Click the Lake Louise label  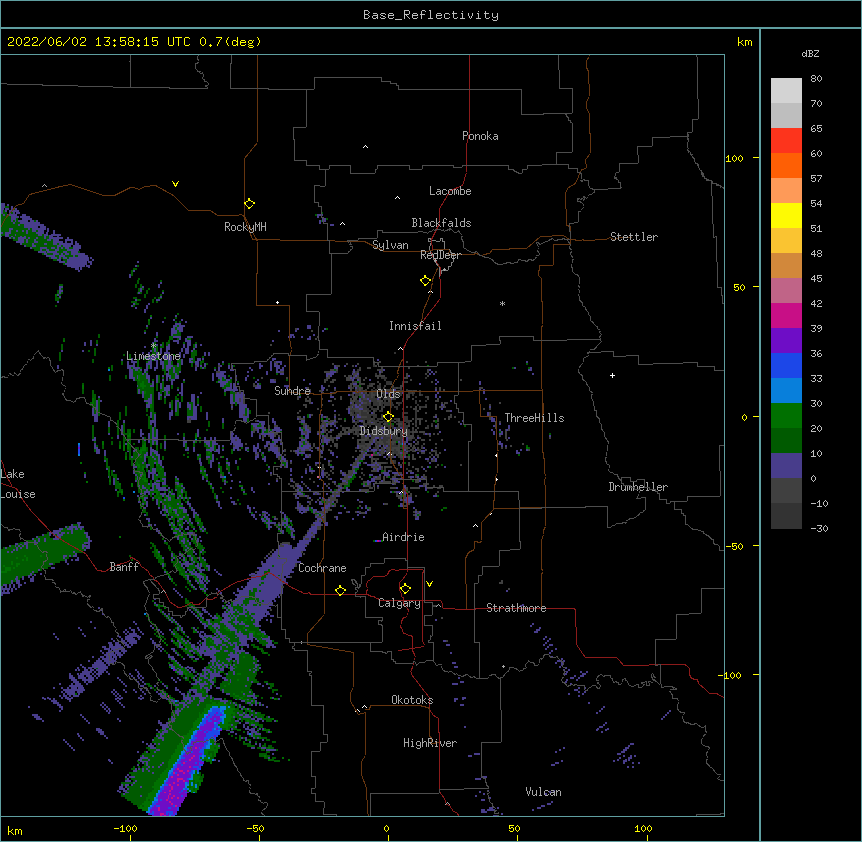pyautogui.click(x=18, y=484)
